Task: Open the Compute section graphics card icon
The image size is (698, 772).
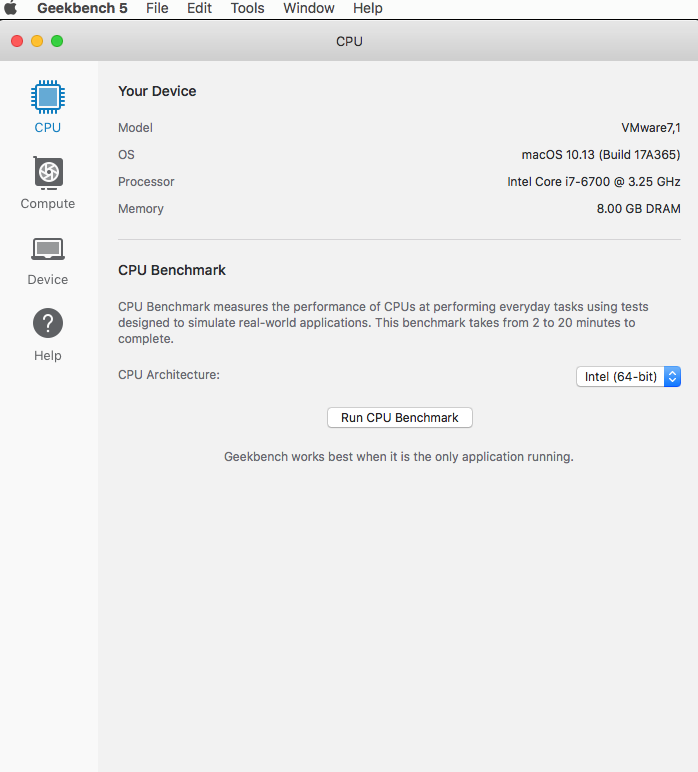Action: pos(48,173)
